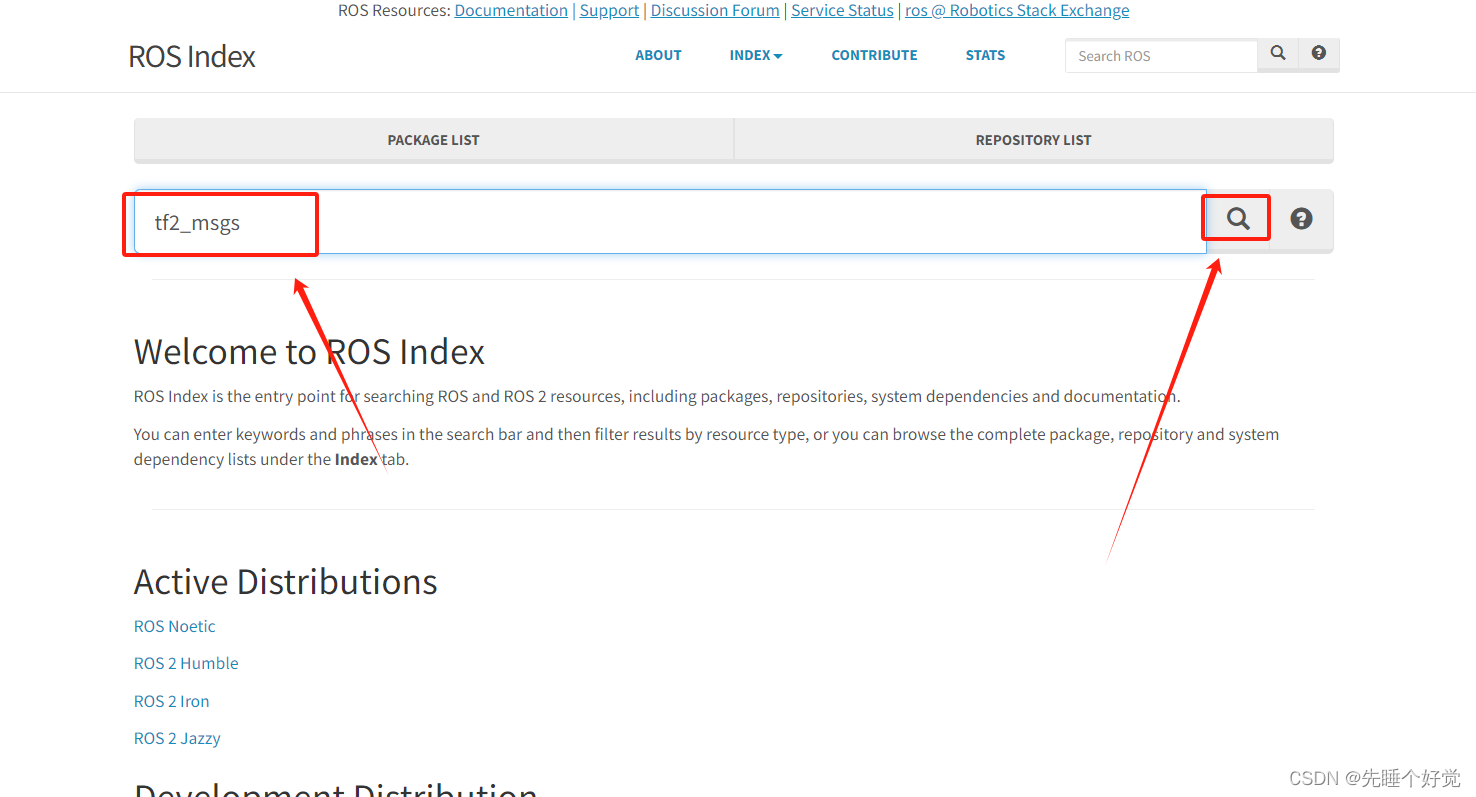Click the Welcome to ROS Index heading
Screen dimensions: 1476x797
click(x=309, y=352)
